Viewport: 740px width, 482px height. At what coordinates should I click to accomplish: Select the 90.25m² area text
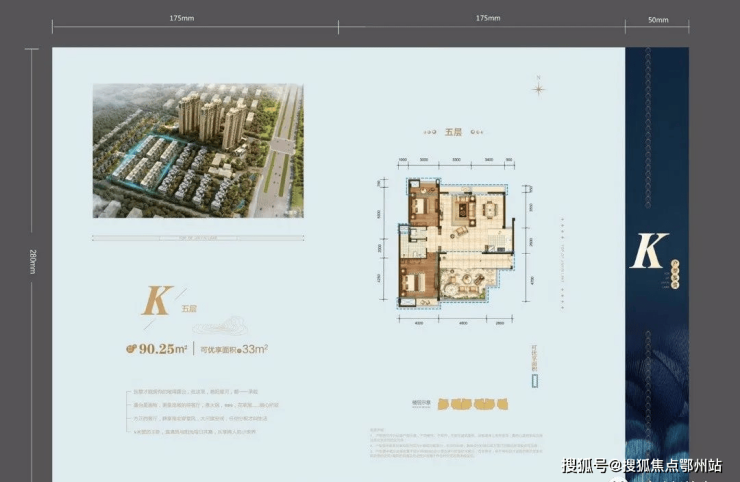163,349
